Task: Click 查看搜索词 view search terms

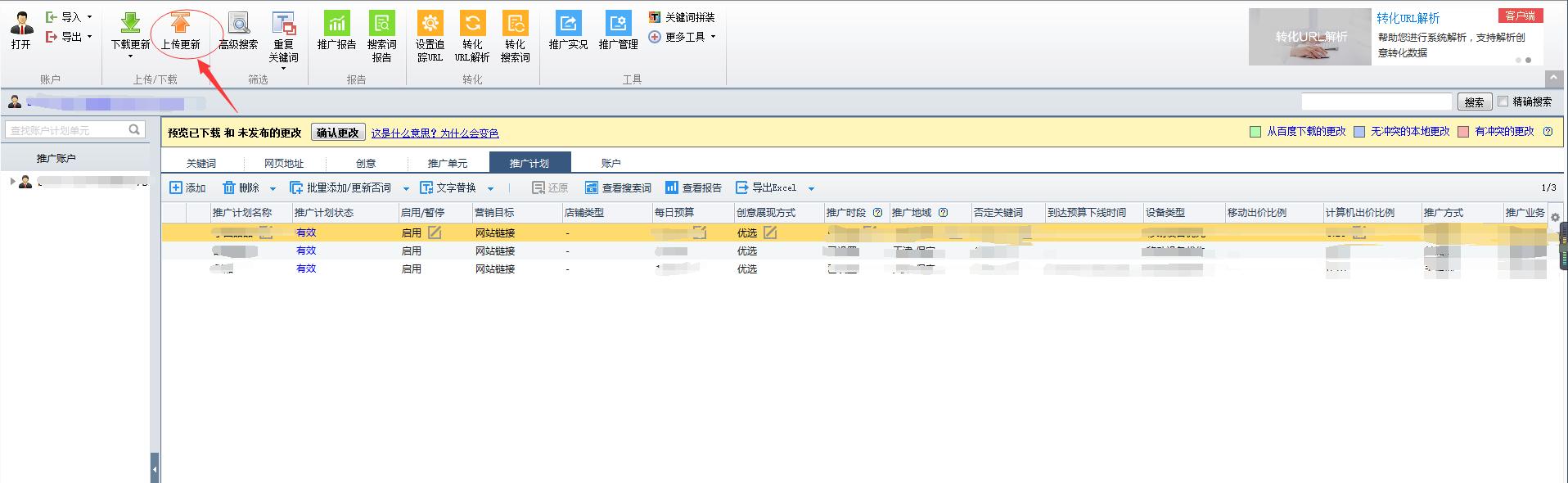Action: click(618, 187)
